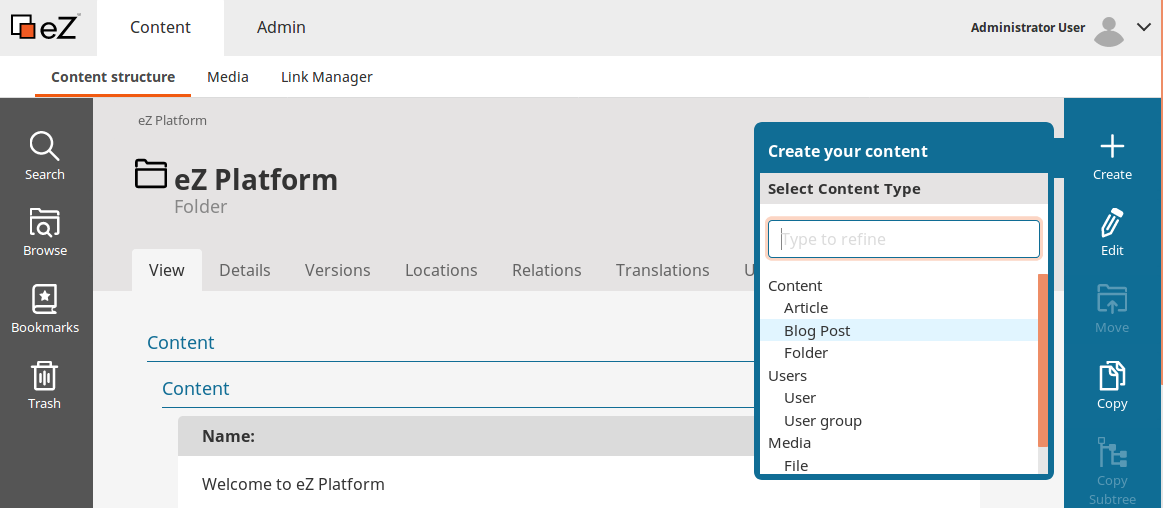Click the eZ logo icon
The image size is (1163, 508).
[45, 27]
